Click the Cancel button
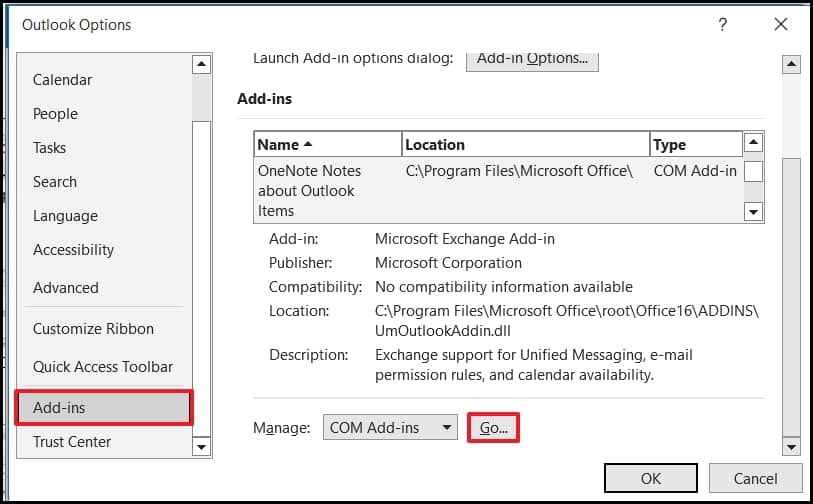Image resolution: width=813 pixels, height=504 pixels. 755,478
